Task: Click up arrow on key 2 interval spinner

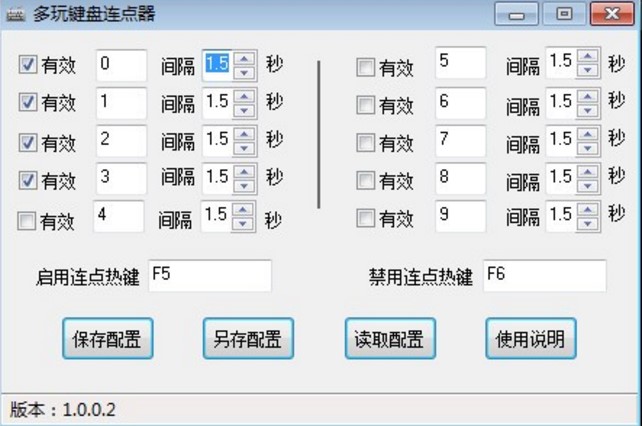Action: tap(244, 134)
